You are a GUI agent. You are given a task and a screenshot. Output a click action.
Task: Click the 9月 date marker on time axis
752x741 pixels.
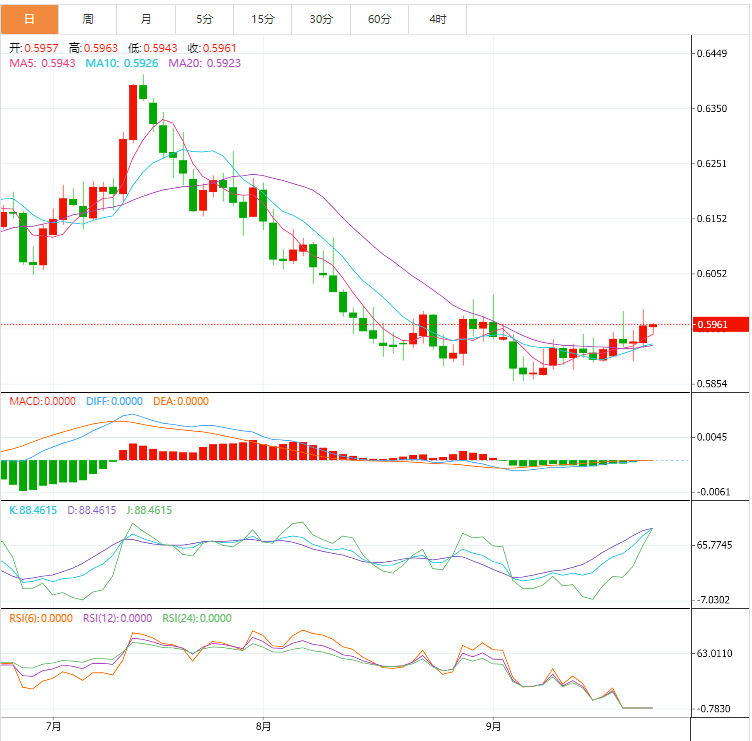(x=493, y=726)
